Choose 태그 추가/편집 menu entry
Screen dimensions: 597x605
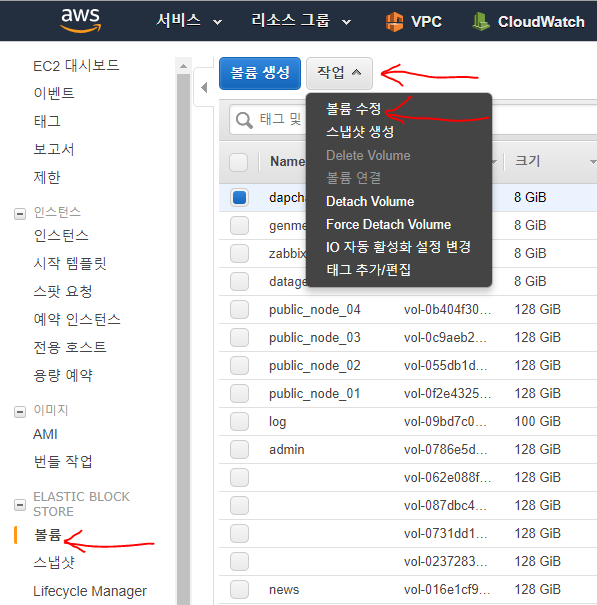tap(368, 270)
